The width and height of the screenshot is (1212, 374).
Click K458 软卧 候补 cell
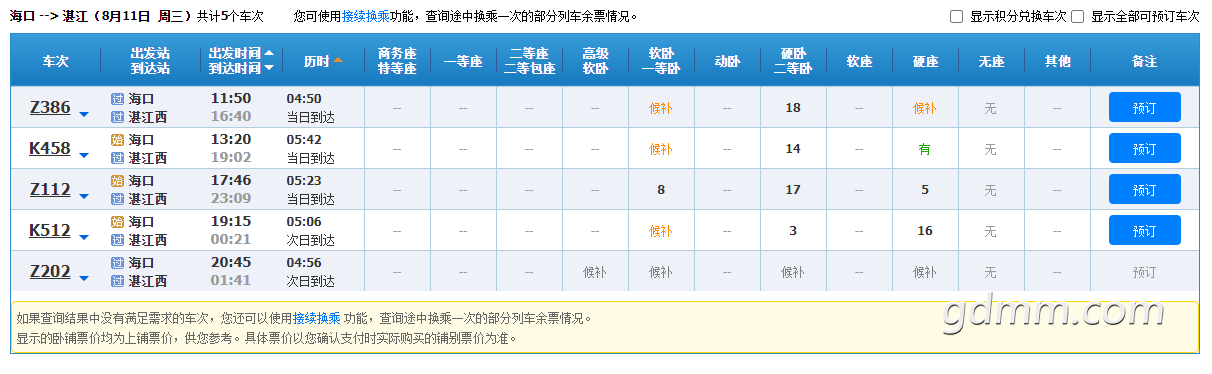[660, 149]
